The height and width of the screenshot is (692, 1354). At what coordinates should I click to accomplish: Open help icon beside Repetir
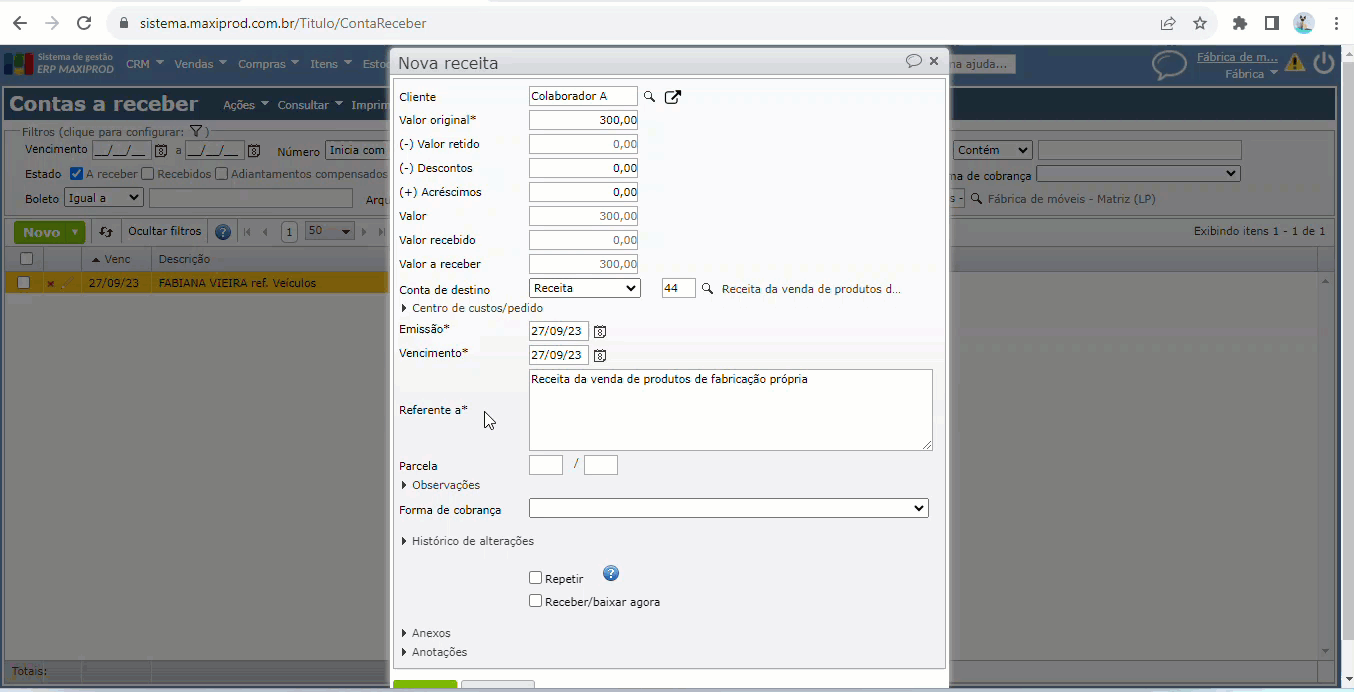(x=611, y=573)
